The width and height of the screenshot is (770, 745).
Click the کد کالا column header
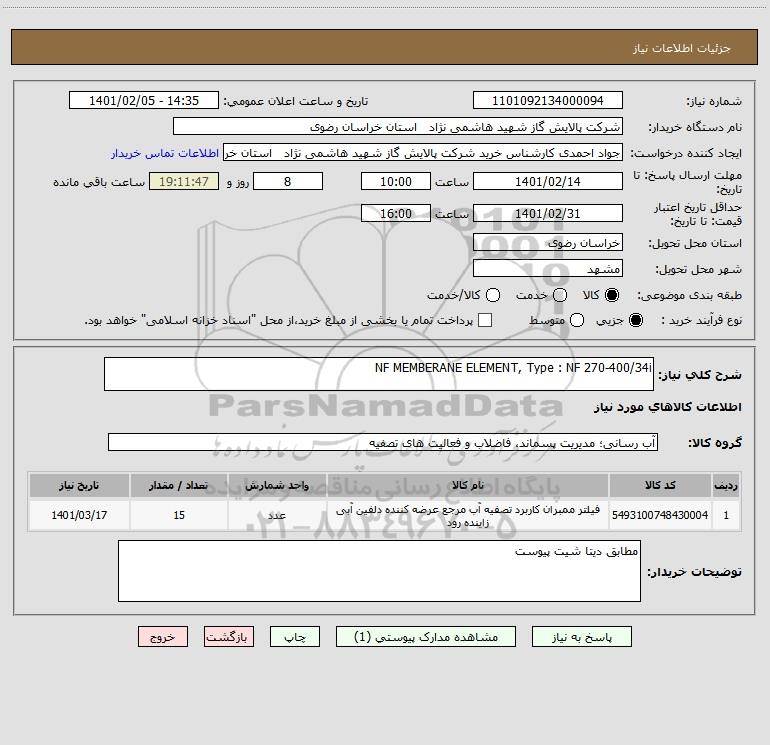[660, 485]
